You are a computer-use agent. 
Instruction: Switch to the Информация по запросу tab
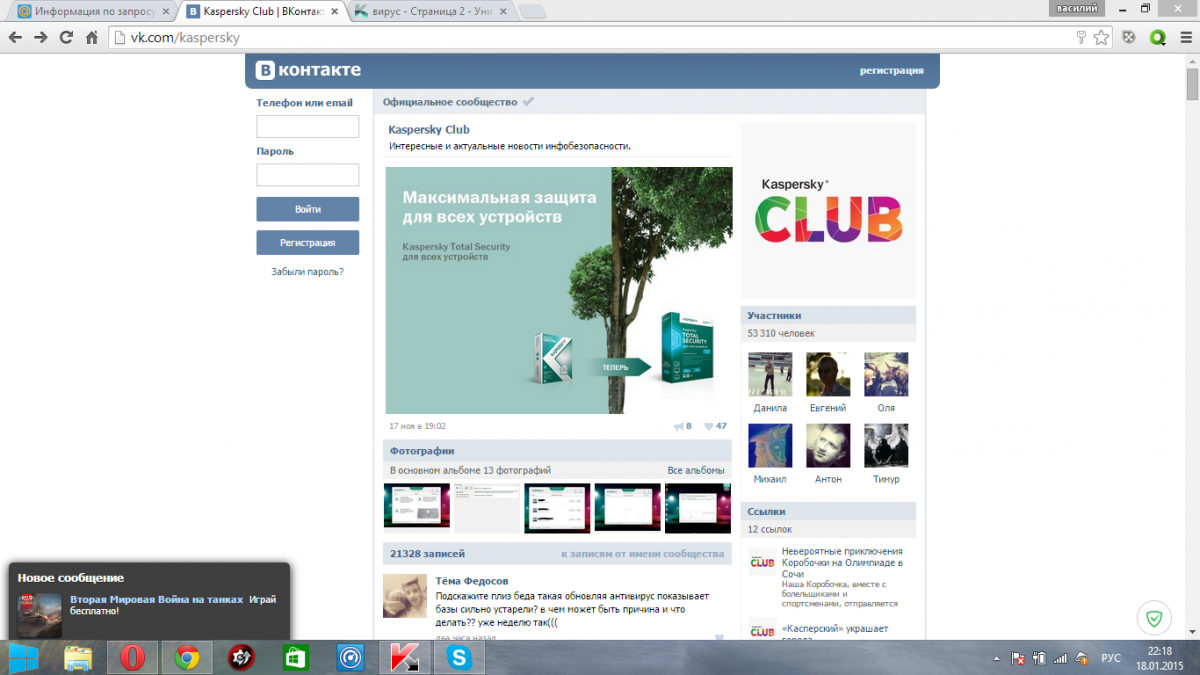95,11
